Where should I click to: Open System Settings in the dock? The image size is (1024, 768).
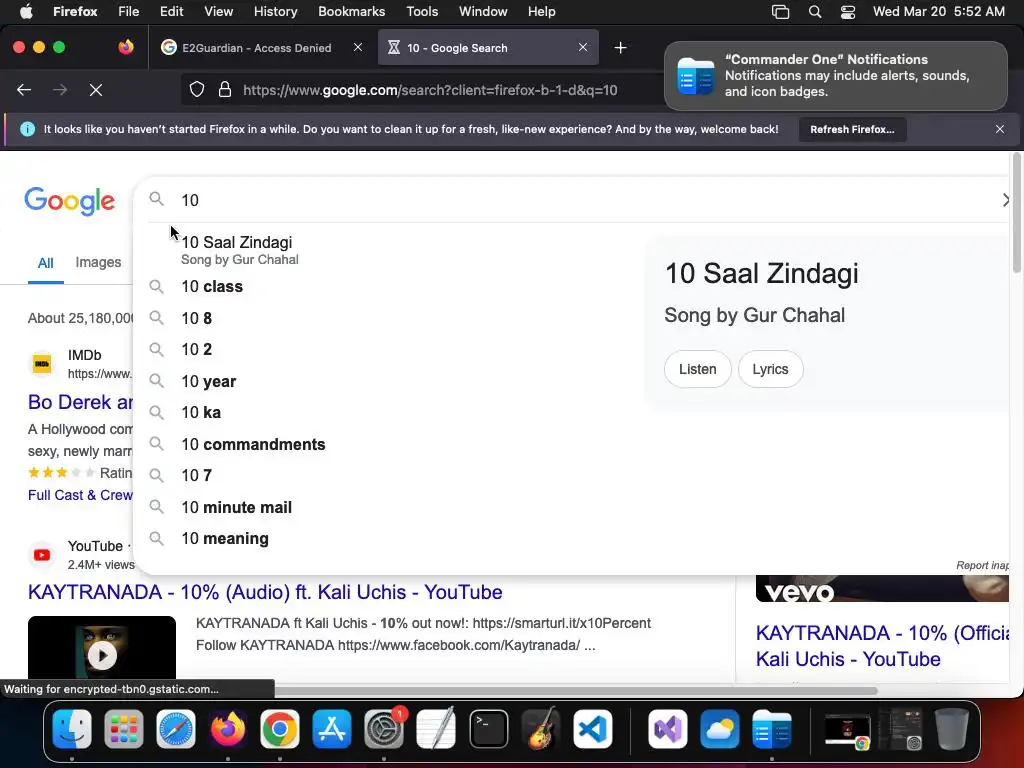point(384,729)
